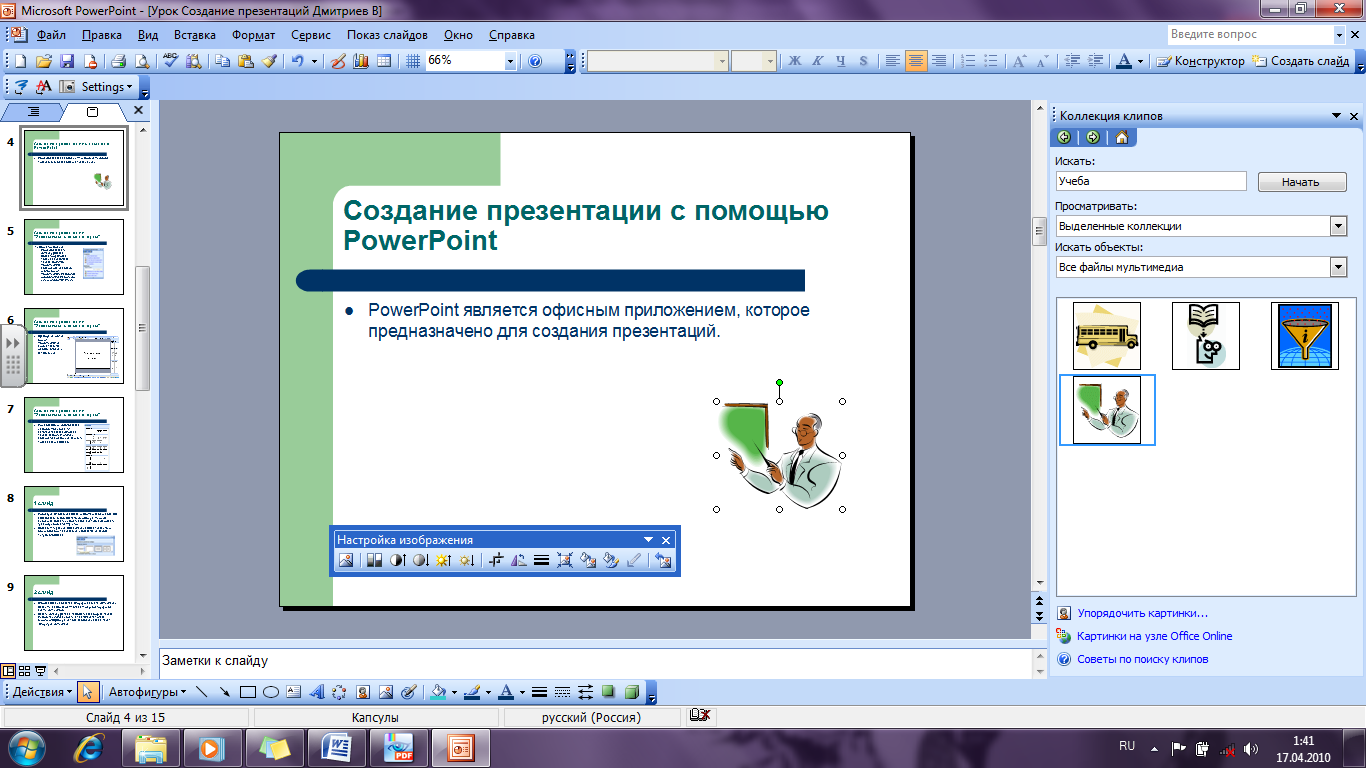The width and height of the screenshot is (1366, 768).
Task: Insert a chart from the toolbar
Action: pos(361,61)
